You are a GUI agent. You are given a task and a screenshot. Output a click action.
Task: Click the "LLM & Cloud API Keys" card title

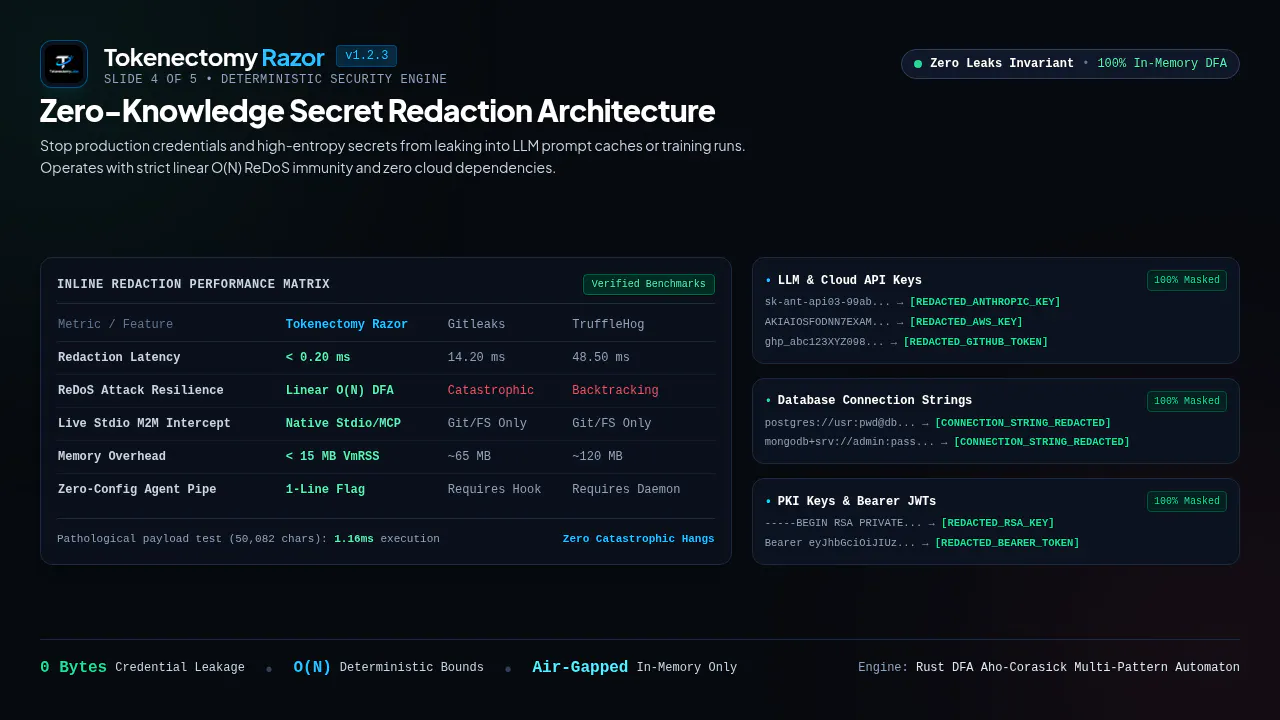(850, 281)
